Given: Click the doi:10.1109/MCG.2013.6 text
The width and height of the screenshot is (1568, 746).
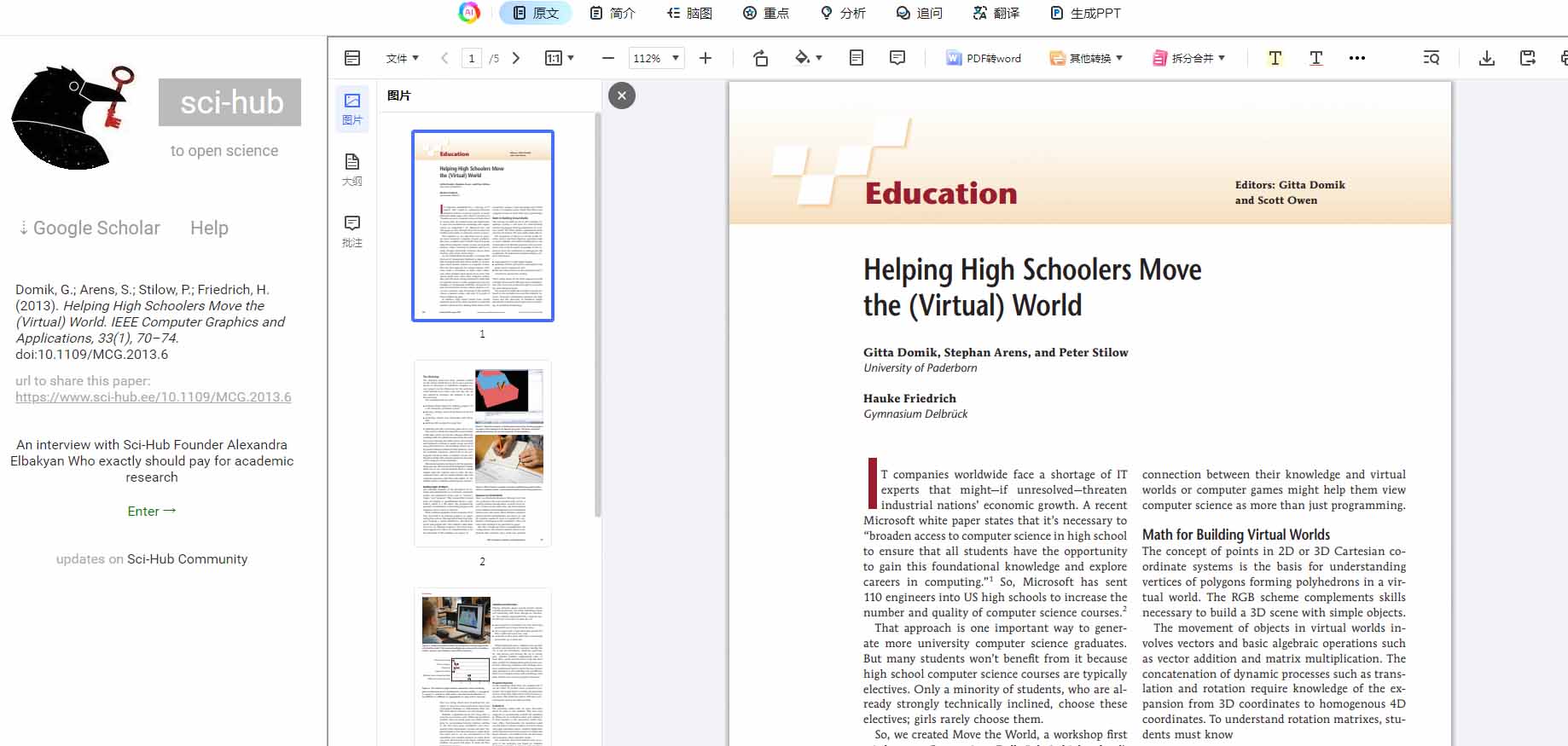Looking at the screenshot, I should click(x=92, y=354).
